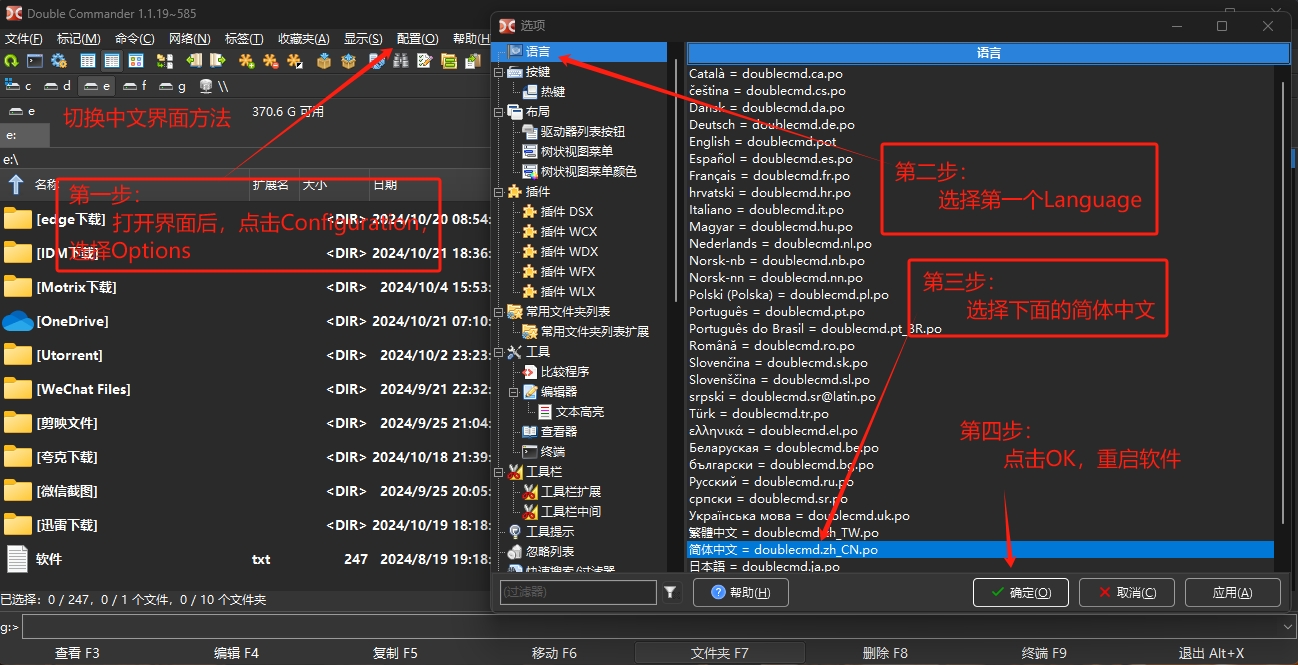Switch to full columns view icon
Image resolution: width=1298 pixels, height=665 pixels.
point(112,61)
